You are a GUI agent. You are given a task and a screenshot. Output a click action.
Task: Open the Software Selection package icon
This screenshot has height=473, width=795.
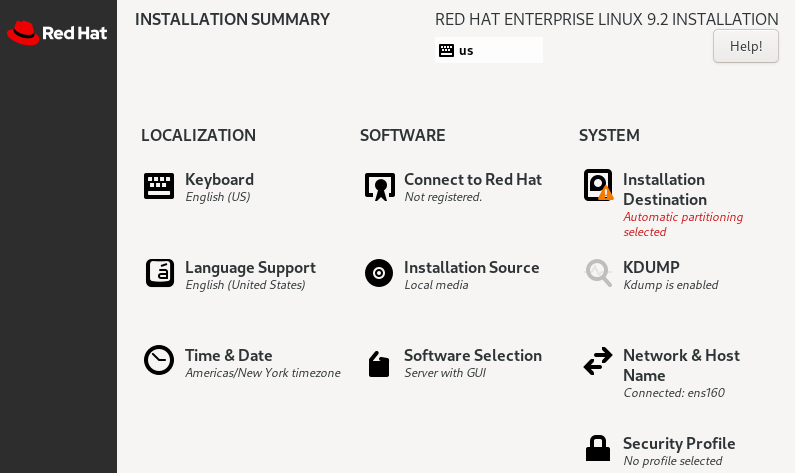[x=379, y=363]
